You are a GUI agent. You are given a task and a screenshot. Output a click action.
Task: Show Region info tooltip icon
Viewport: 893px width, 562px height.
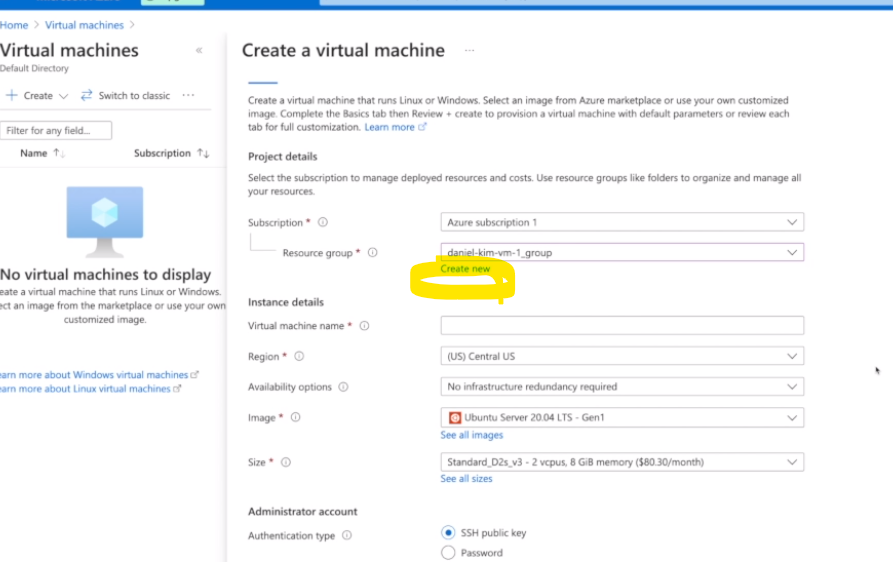click(x=299, y=356)
